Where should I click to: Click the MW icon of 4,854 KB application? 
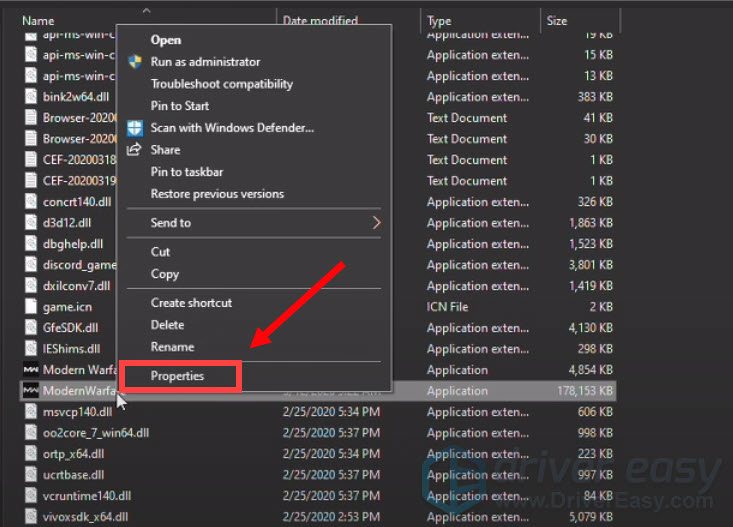tap(31, 370)
